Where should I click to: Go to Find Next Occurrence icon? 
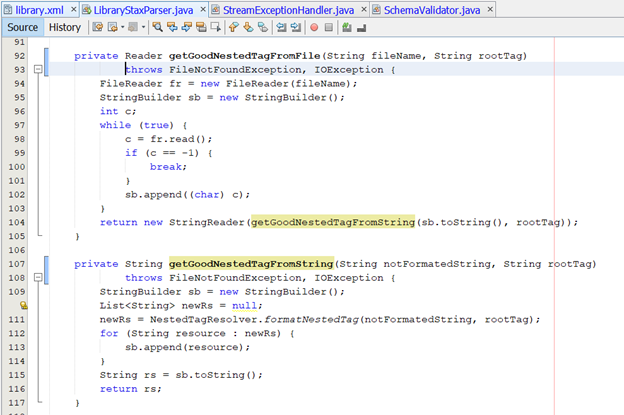tap(186, 27)
